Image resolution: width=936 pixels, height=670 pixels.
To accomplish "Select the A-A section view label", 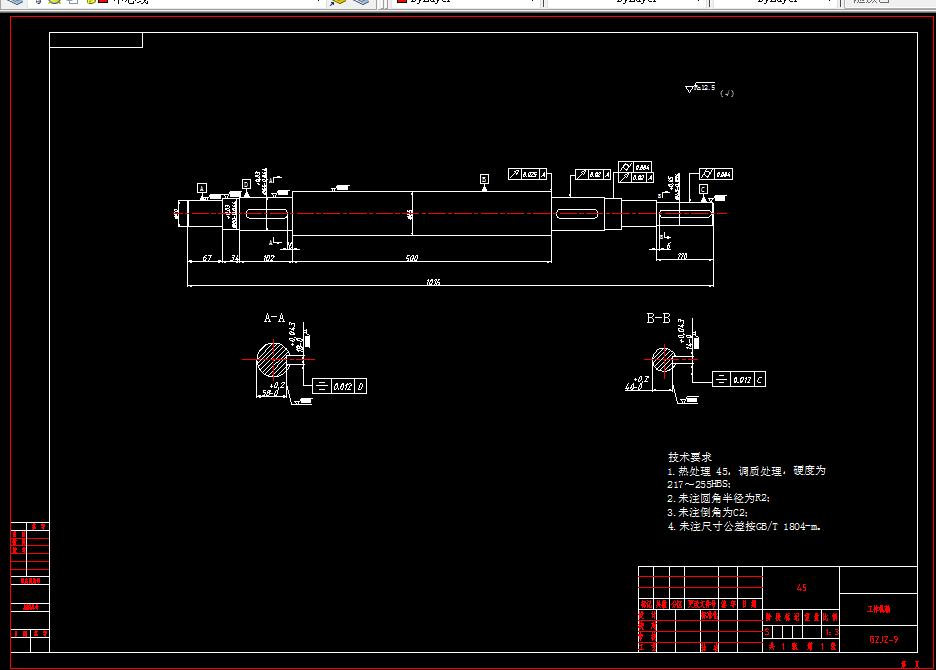I will [x=275, y=318].
